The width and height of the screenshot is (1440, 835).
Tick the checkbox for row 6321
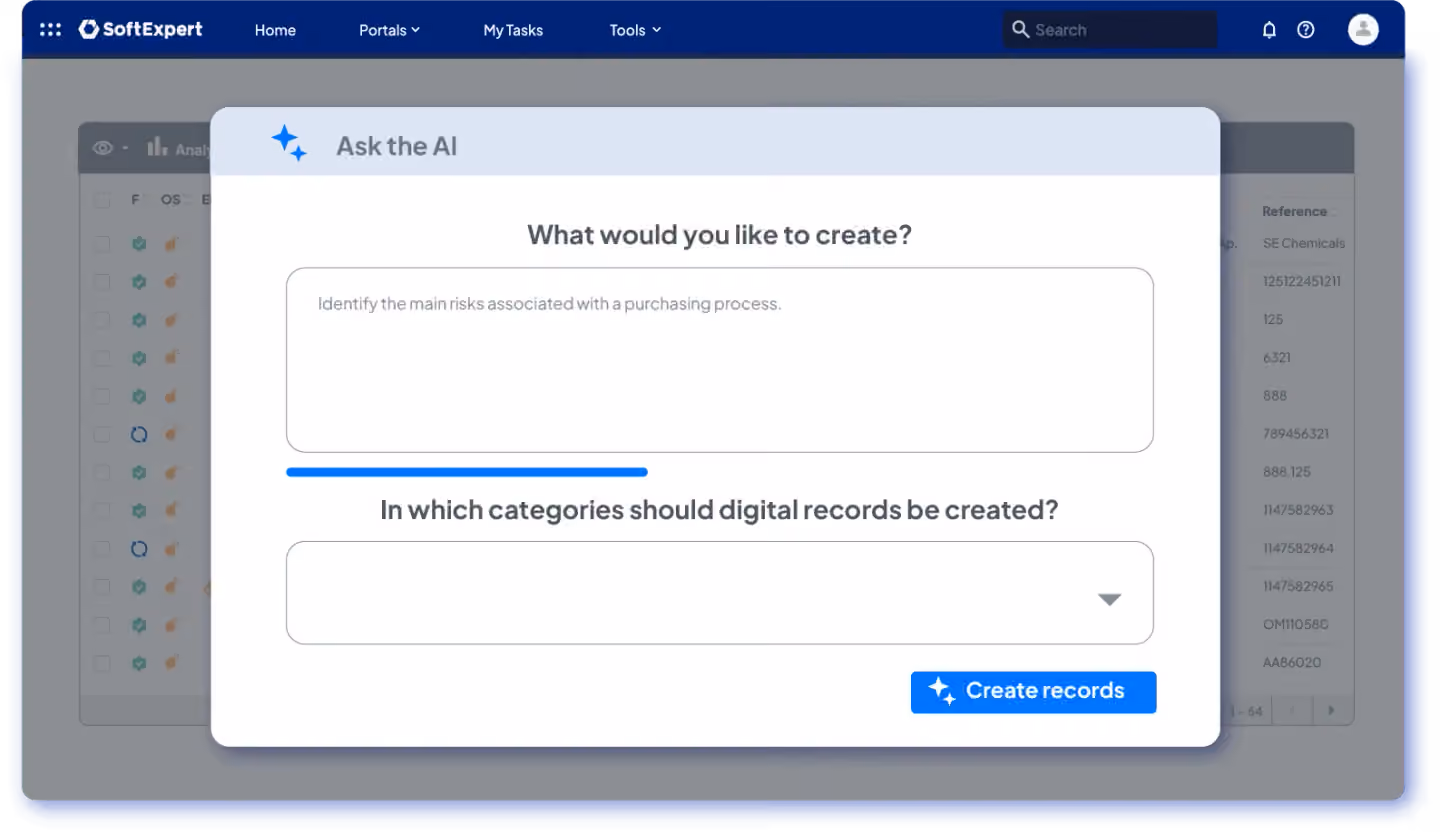click(102, 358)
